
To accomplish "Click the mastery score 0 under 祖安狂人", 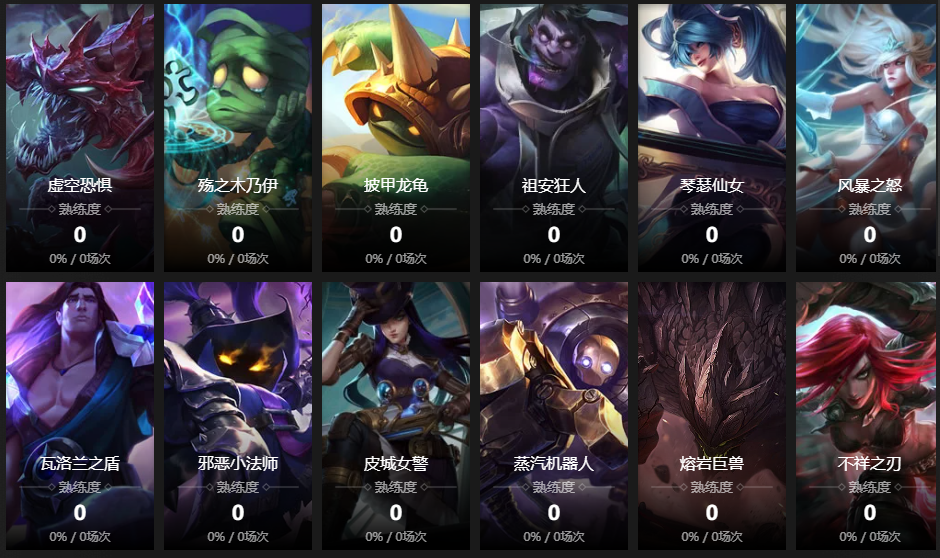I will (554, 234).
